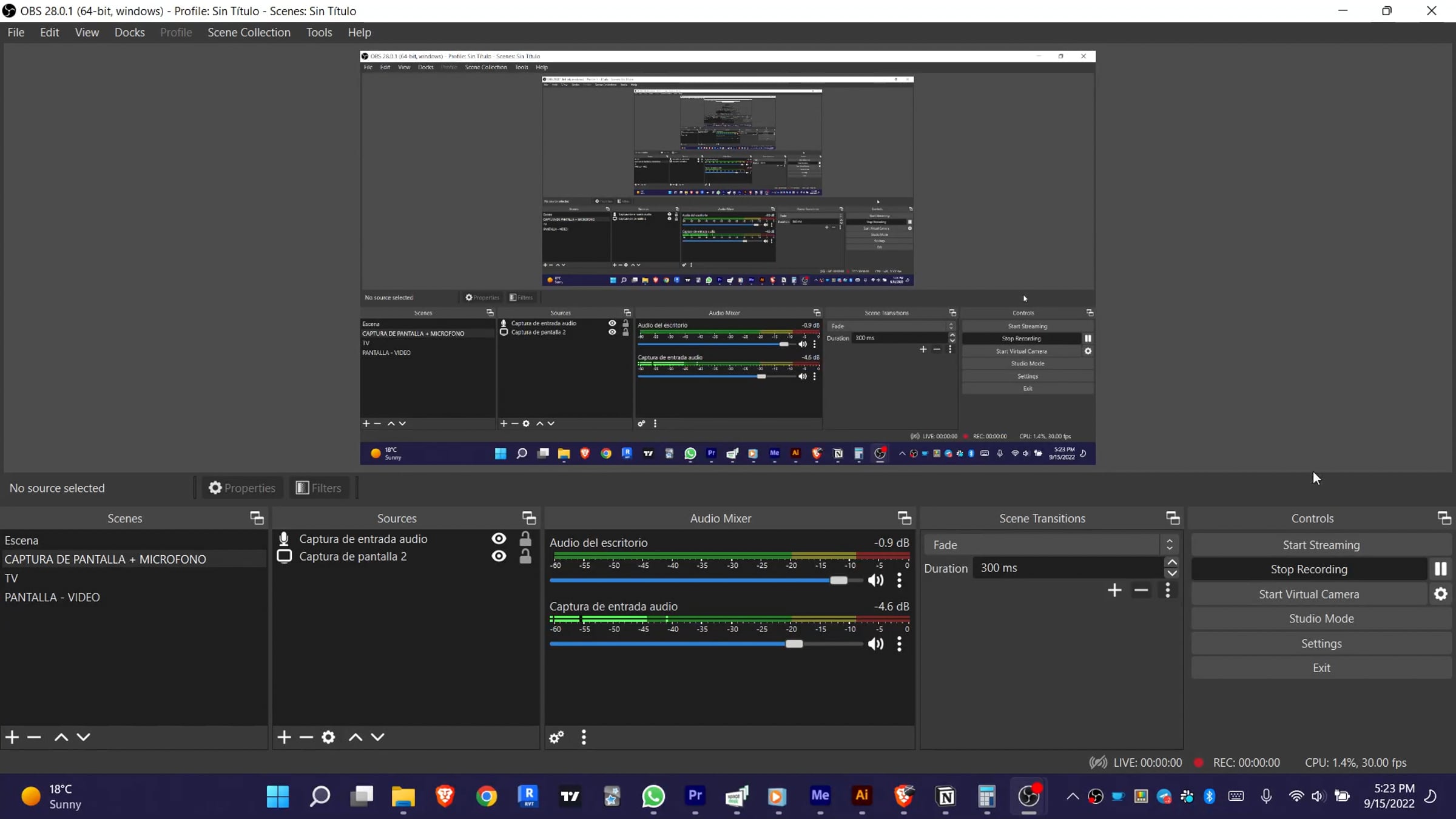Viewport: 1456px width, 819px height.
Task: Open Premiere Pro from taskbar
Action: [695, 795]
